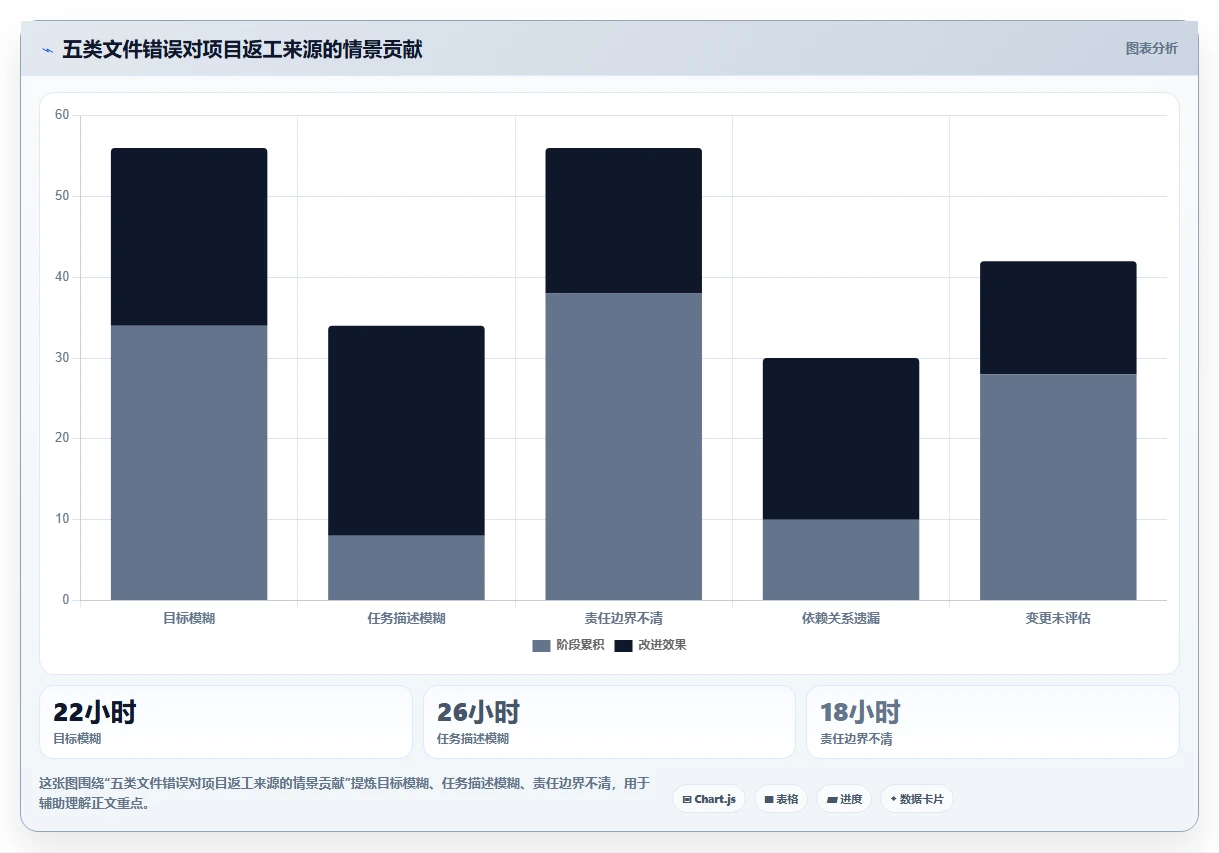Click the 依赖关系遗漏 dark upper bar segment
Viewport: 1219px width, 853px height.
pyautogui.click(x=841, y=439)
